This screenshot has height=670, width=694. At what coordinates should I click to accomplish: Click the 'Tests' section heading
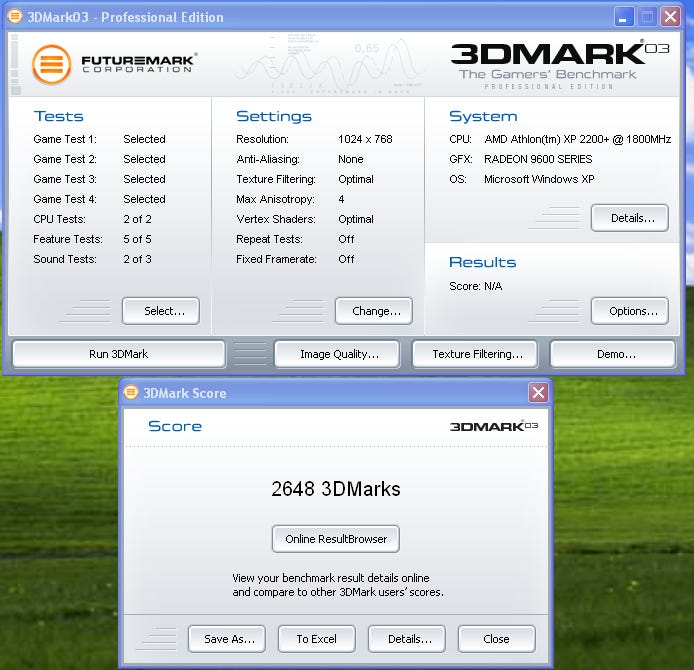point(58,116)
